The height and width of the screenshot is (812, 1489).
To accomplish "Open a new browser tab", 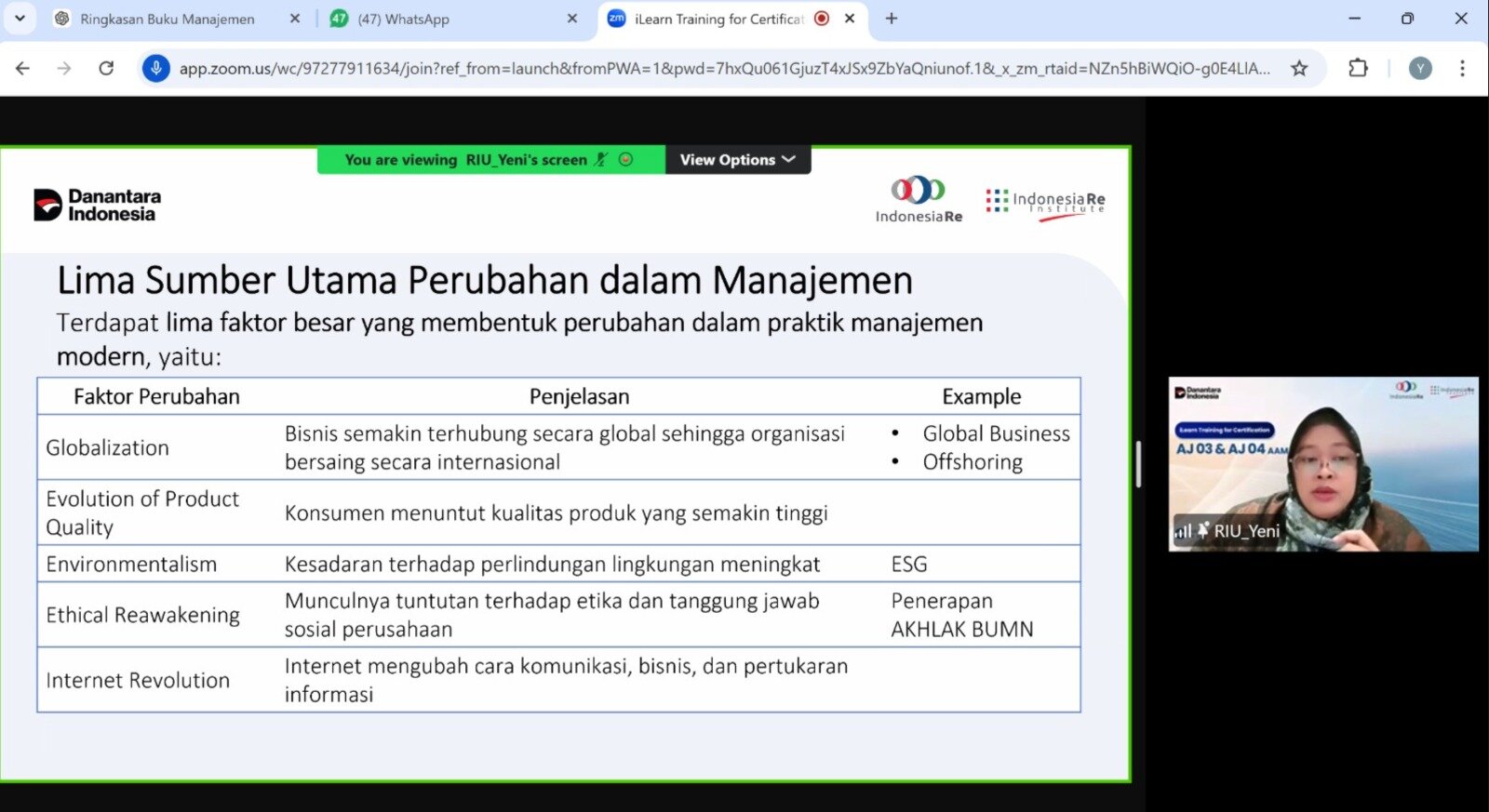I will [891, 19].
